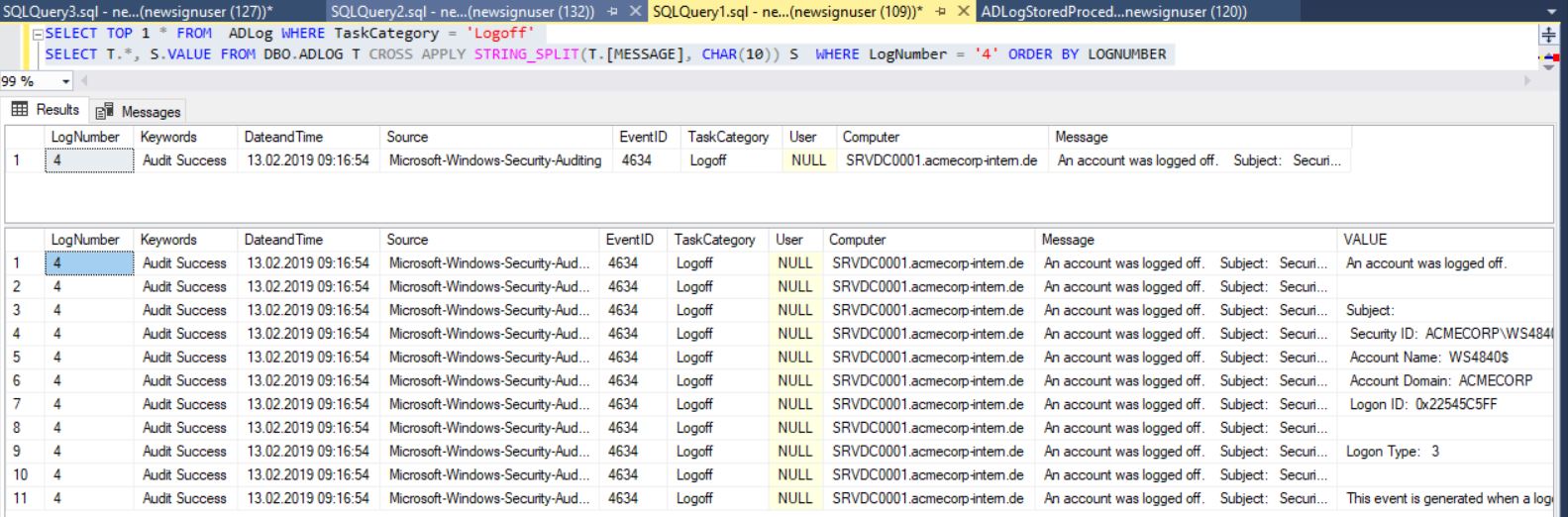This screenshot has width=1568, height=517.
Task: Open the ADLogStoredProced tab
Action: 1113,12
